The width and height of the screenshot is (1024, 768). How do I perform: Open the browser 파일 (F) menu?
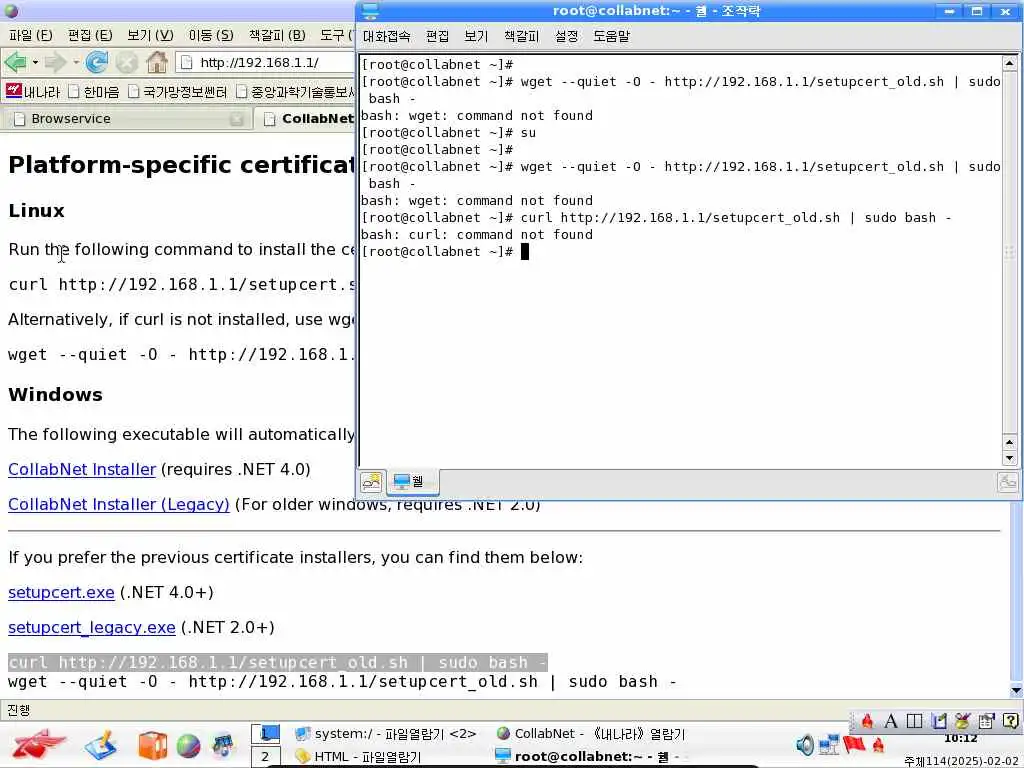tap(31, 35)
